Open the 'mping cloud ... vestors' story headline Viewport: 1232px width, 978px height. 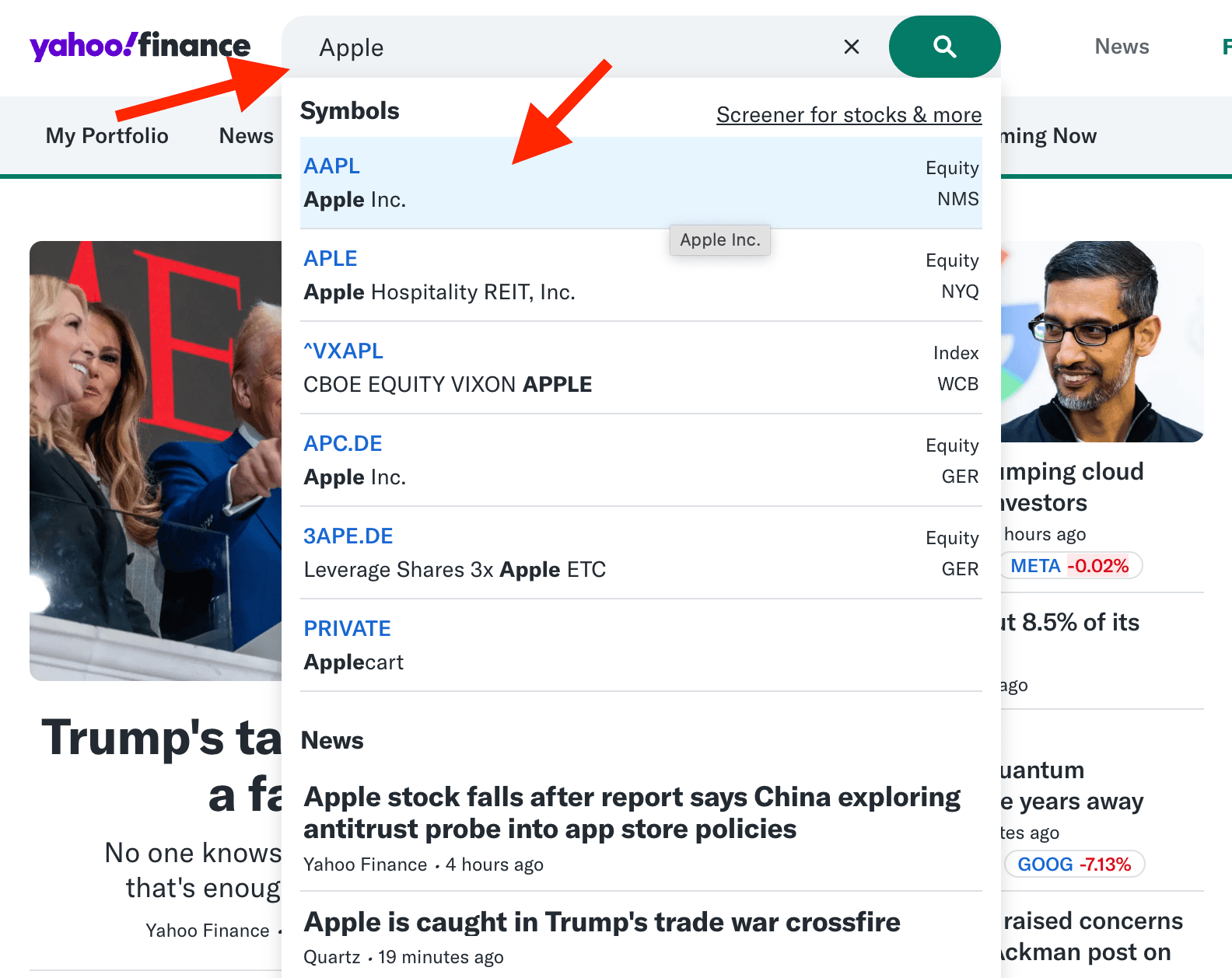(1072, 487)
